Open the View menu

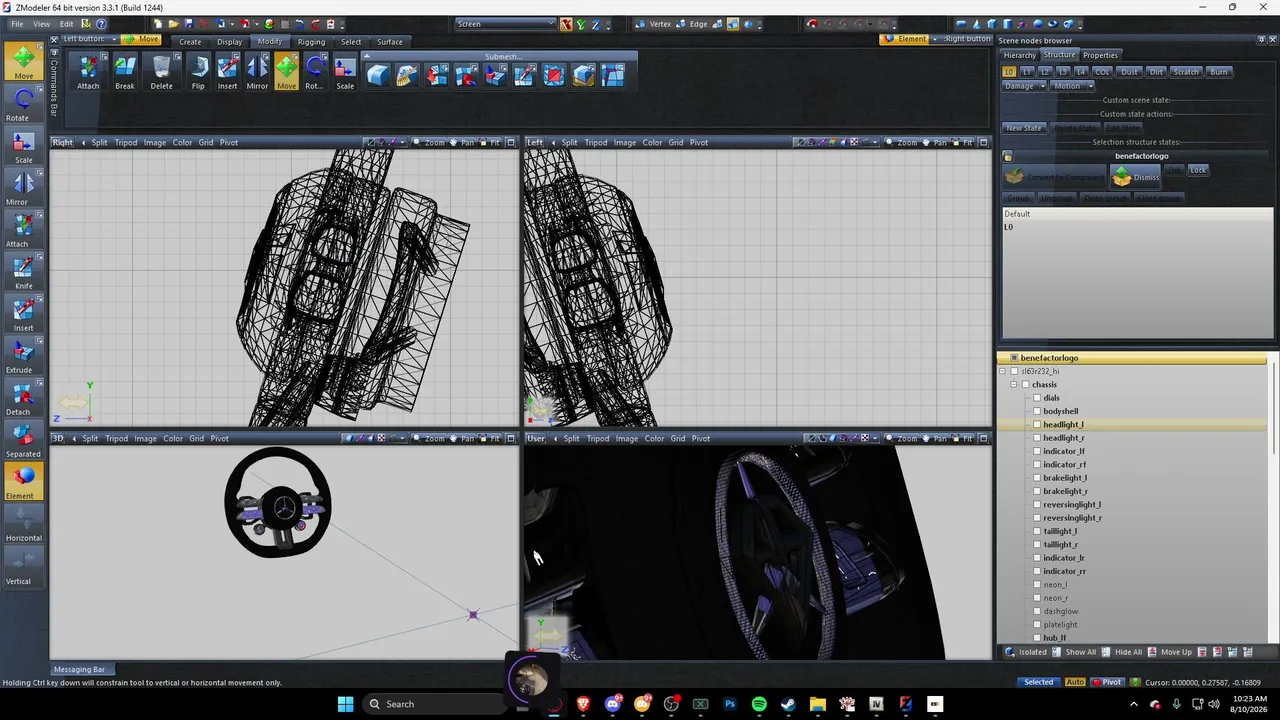click(x=41, y=24)
